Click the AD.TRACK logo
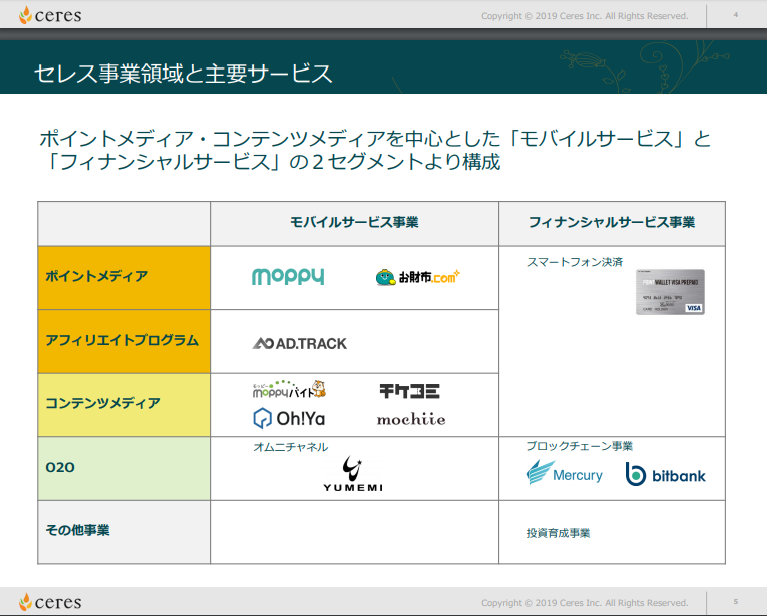The width and height of the screenshot is (767, 616). pyautogui.click(x=299, y=343)
